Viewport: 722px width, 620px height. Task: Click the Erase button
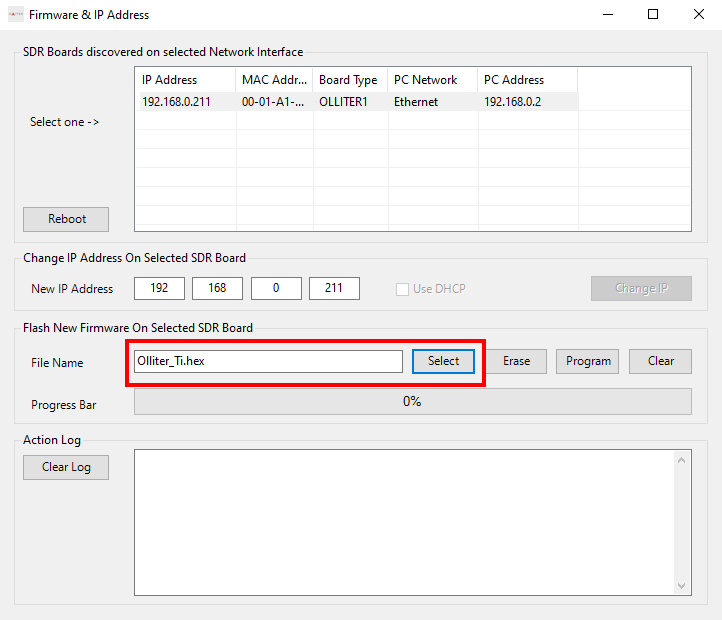click(516, 361)
